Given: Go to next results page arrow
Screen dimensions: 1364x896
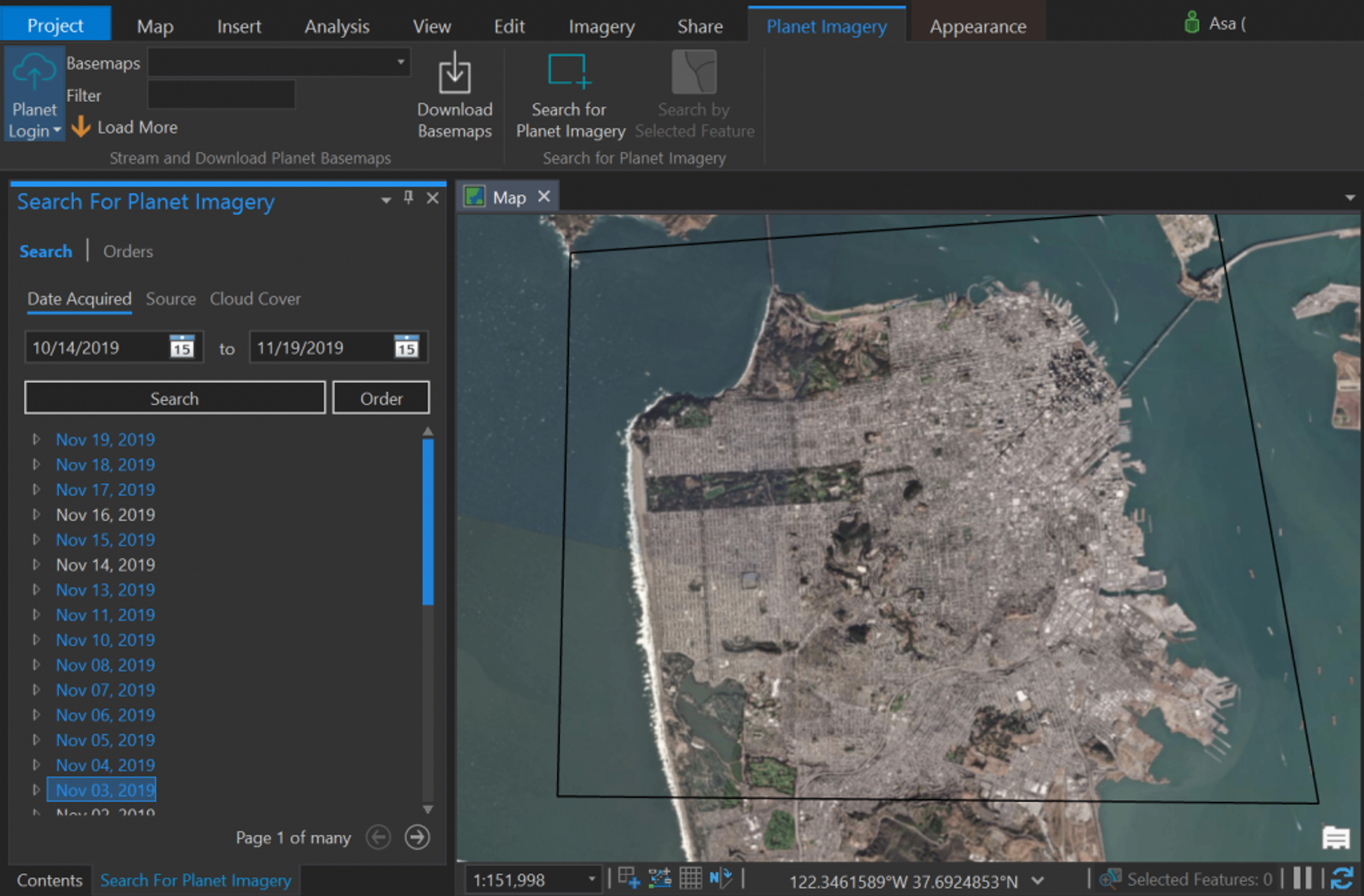Looking at the screenshot, I should pyautogui.click(x=417, y=837).
